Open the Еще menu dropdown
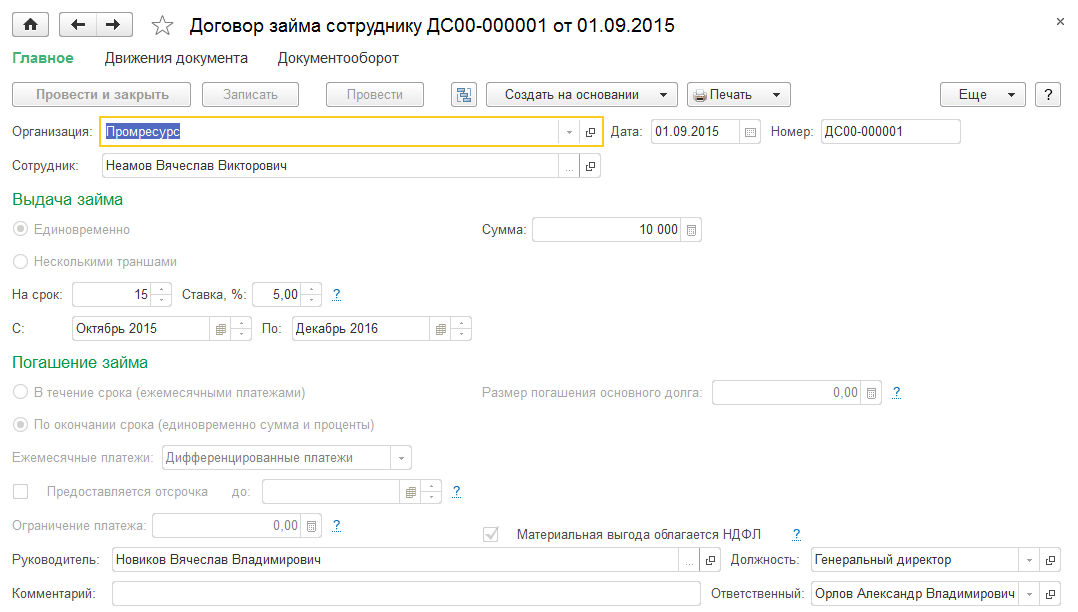The height and width of the screenshot is (612, 1078). [x=983, y=95]
